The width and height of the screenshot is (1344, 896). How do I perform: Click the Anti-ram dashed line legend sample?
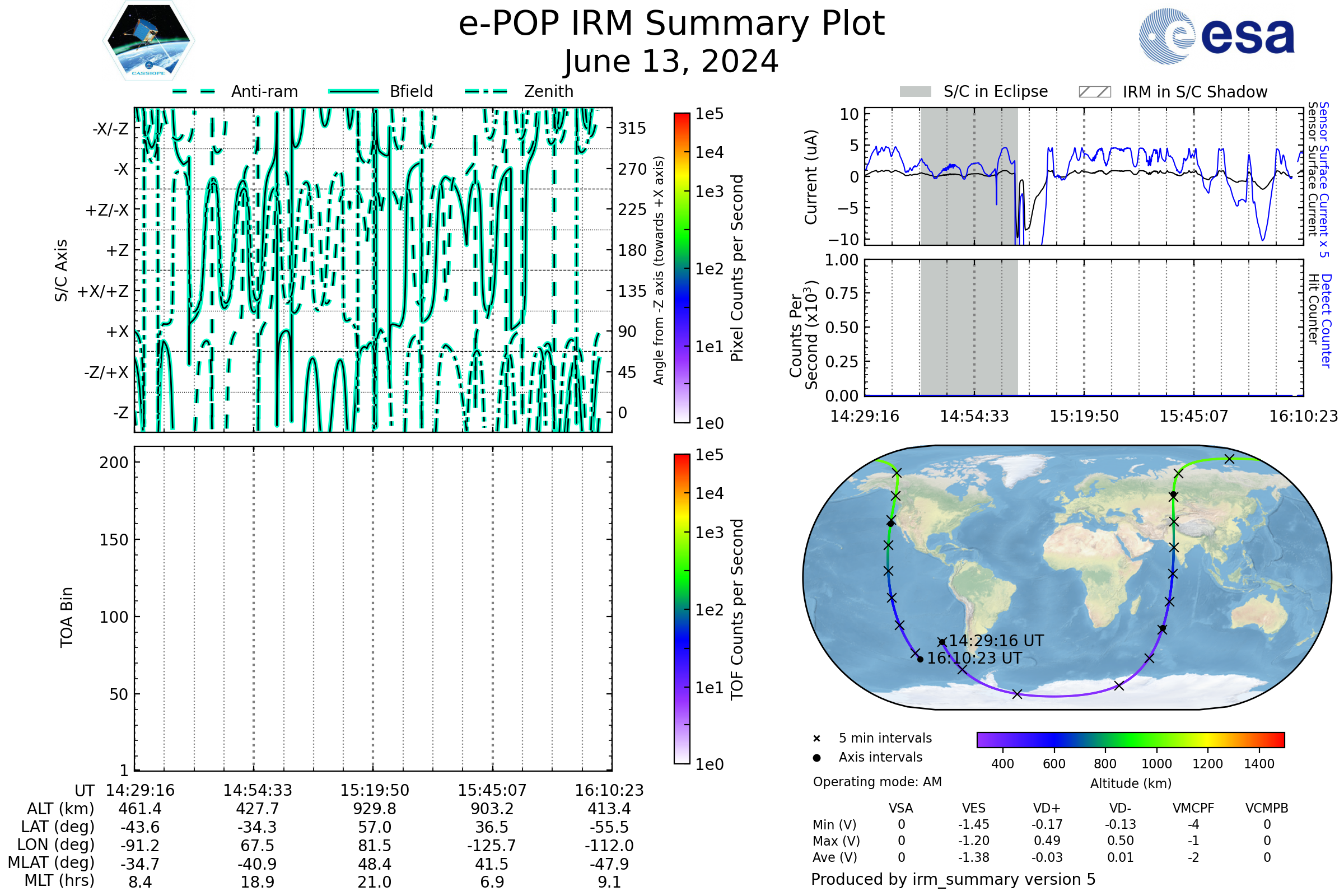click(194, 91)
